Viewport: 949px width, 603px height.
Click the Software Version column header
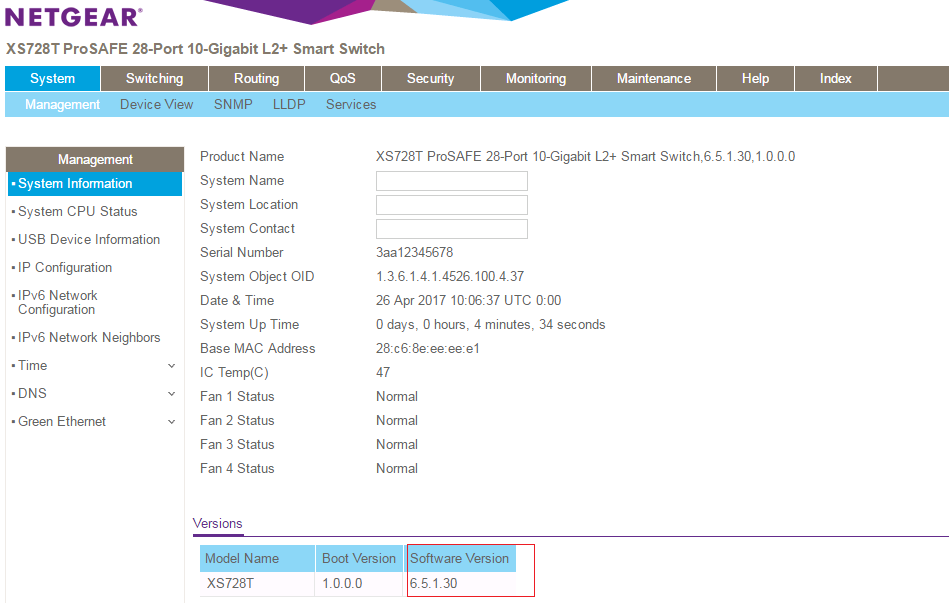460,558
